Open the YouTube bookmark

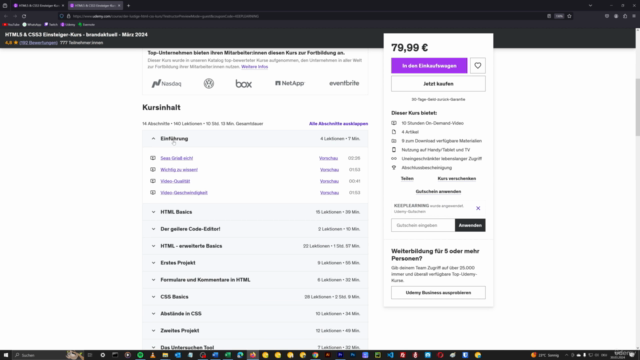click(11, 25)
